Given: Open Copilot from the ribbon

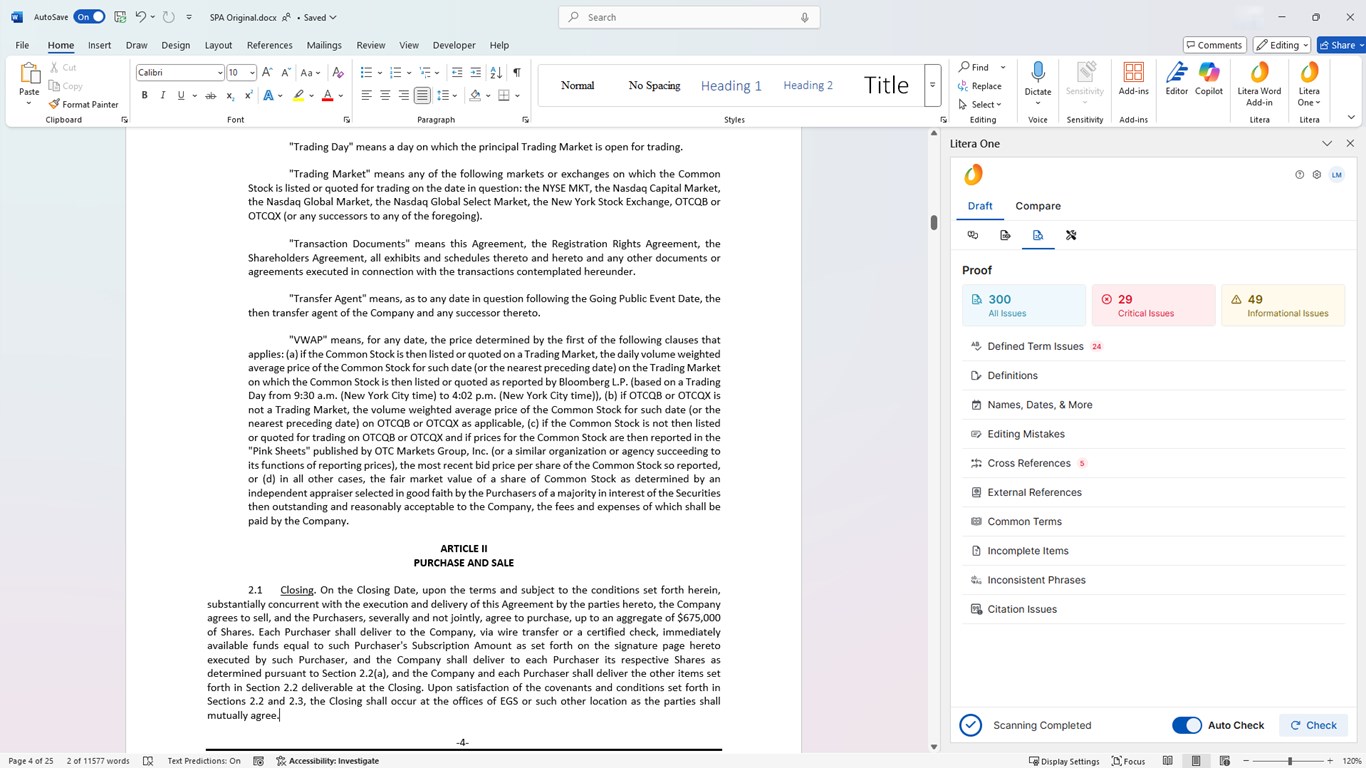Looking at the screenshot, I should (1209, 79).
